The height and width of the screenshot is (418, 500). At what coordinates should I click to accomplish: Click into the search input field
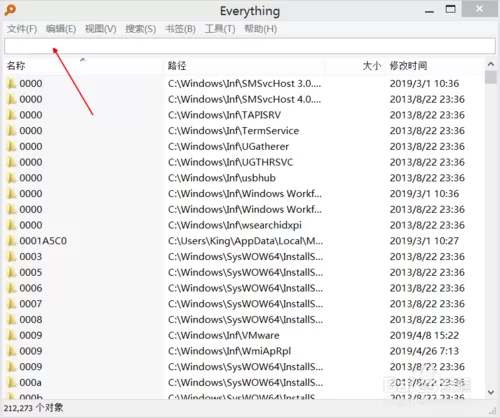click(x=250, y=46)
